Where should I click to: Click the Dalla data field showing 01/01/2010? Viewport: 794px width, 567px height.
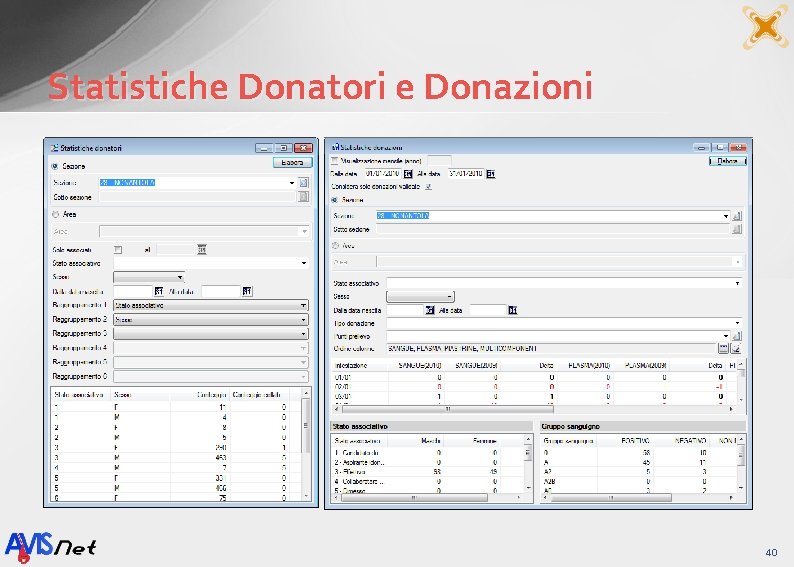(x=383, y=174)
